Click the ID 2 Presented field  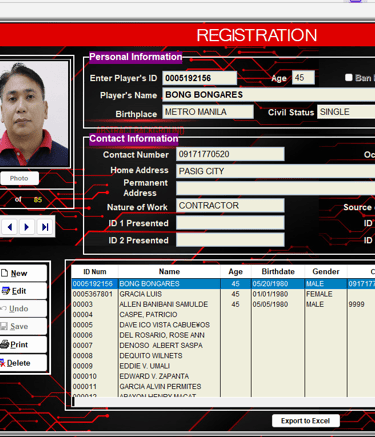tap(230, 240)
